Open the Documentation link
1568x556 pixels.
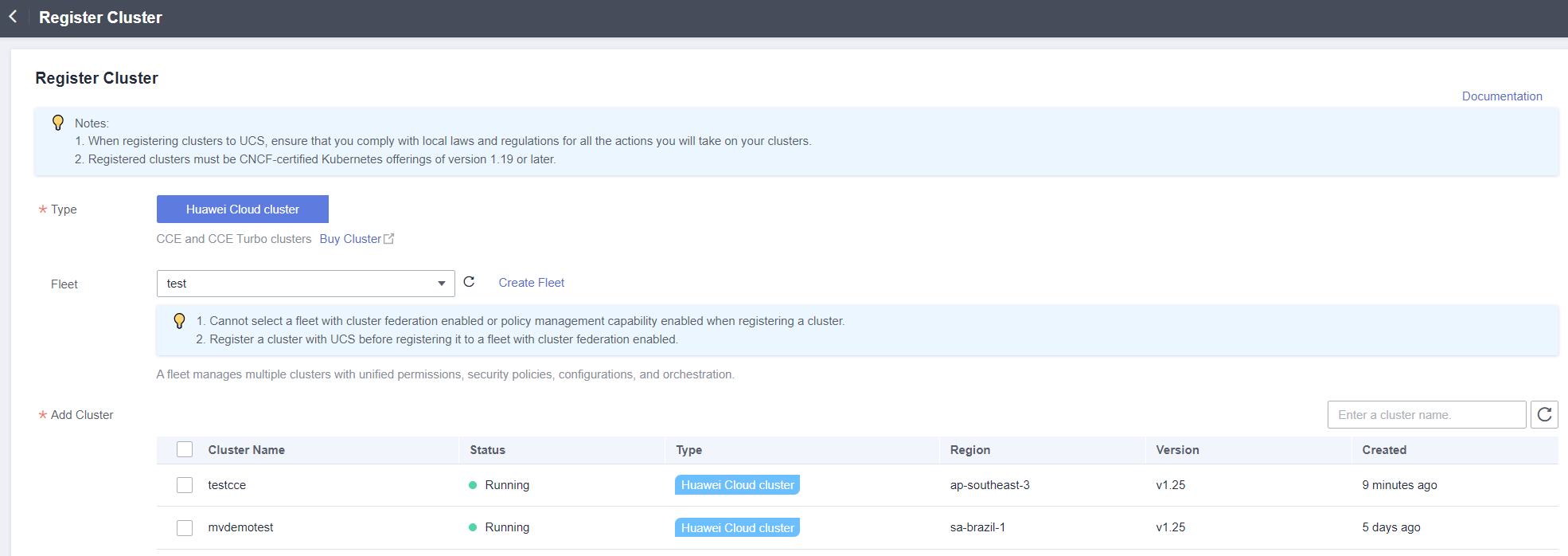(1502, 96)
